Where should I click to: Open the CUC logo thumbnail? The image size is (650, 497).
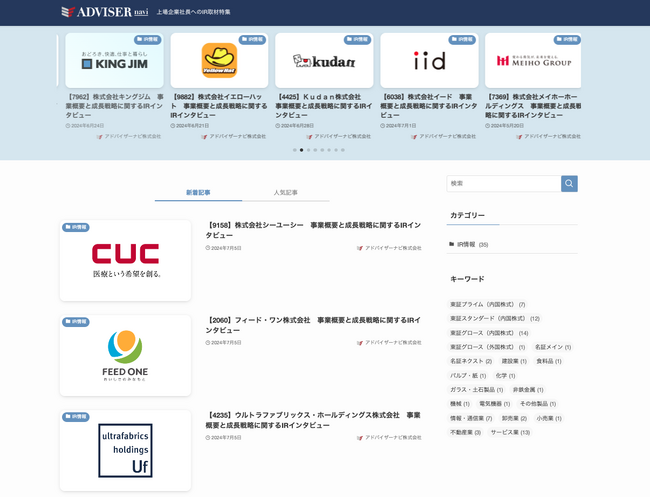[125, 260]
